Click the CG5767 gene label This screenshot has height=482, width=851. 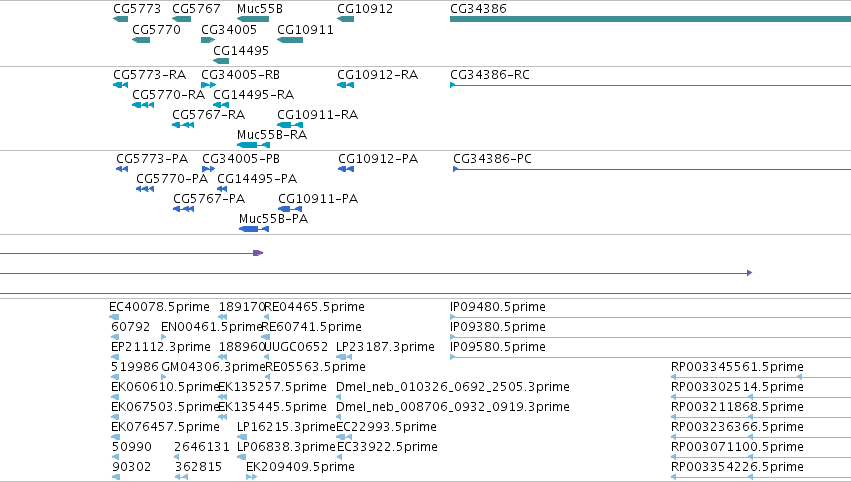click(196, 9)
